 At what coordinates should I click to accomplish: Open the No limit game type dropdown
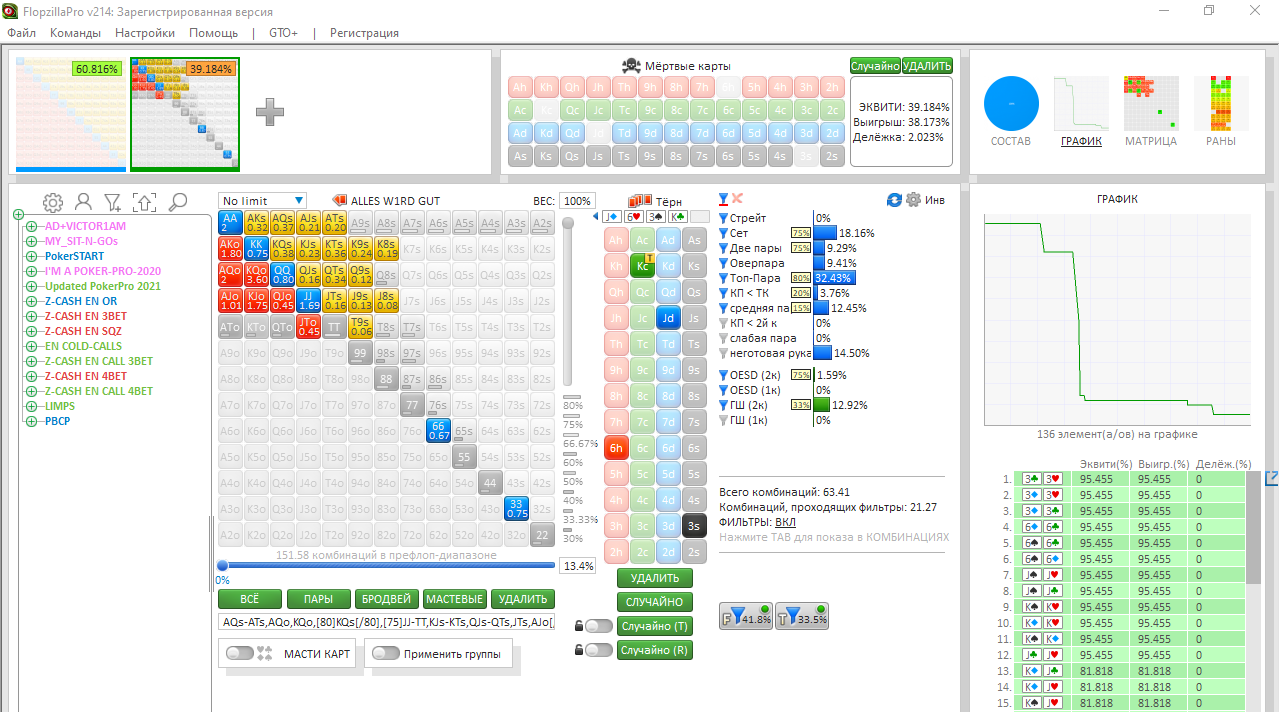tap(263, 201)
